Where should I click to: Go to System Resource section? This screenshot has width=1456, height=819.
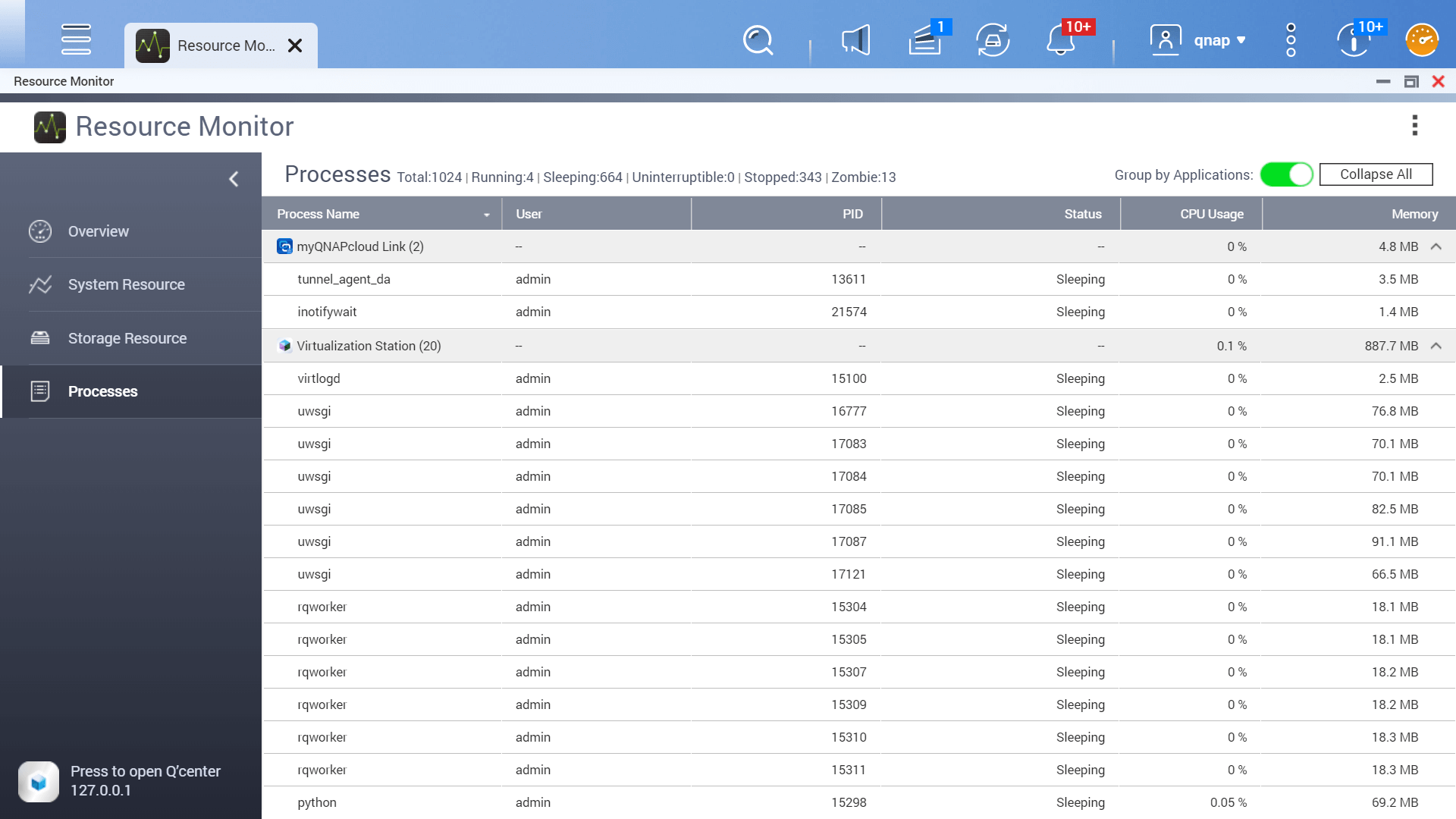(126, 284)
